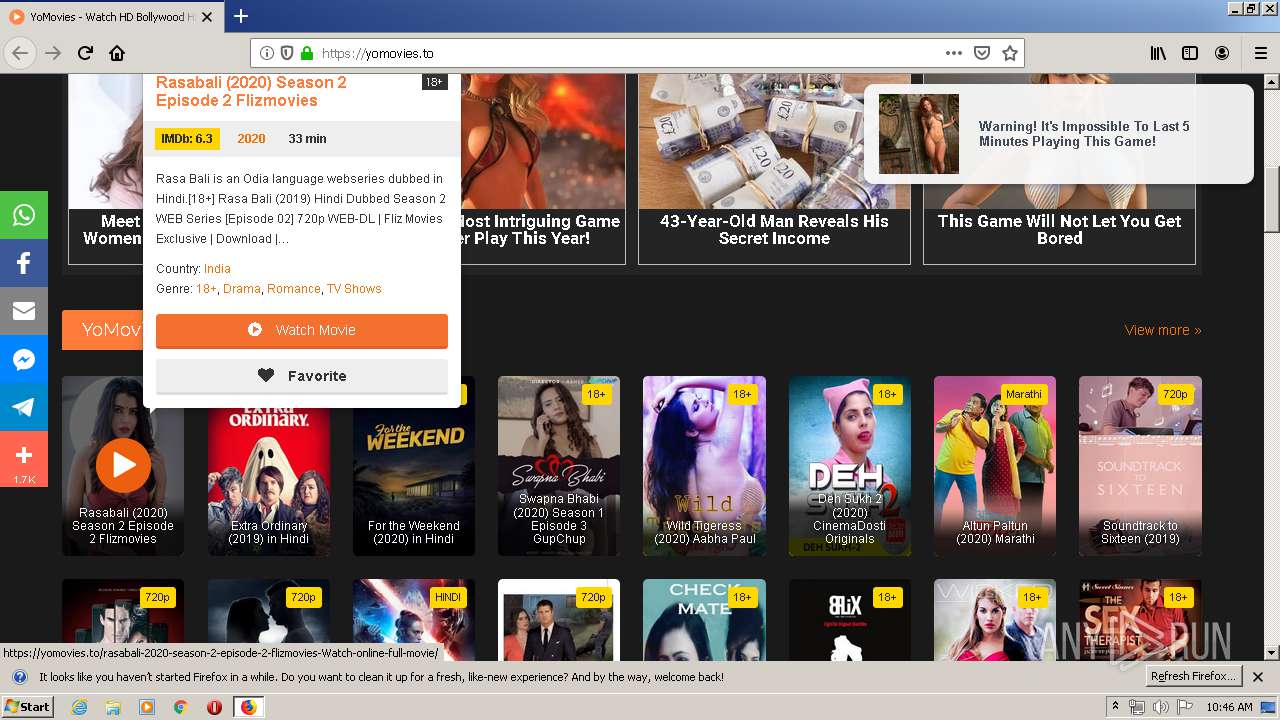
Task: Open For the Weekend (2020) poster
Action: (x=414, y=466)
